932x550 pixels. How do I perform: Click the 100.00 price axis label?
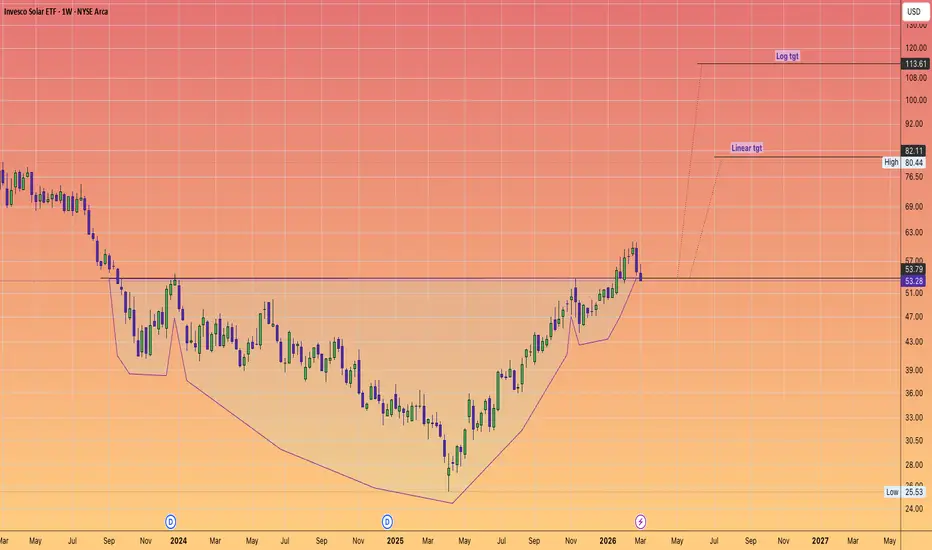[915, 100]
